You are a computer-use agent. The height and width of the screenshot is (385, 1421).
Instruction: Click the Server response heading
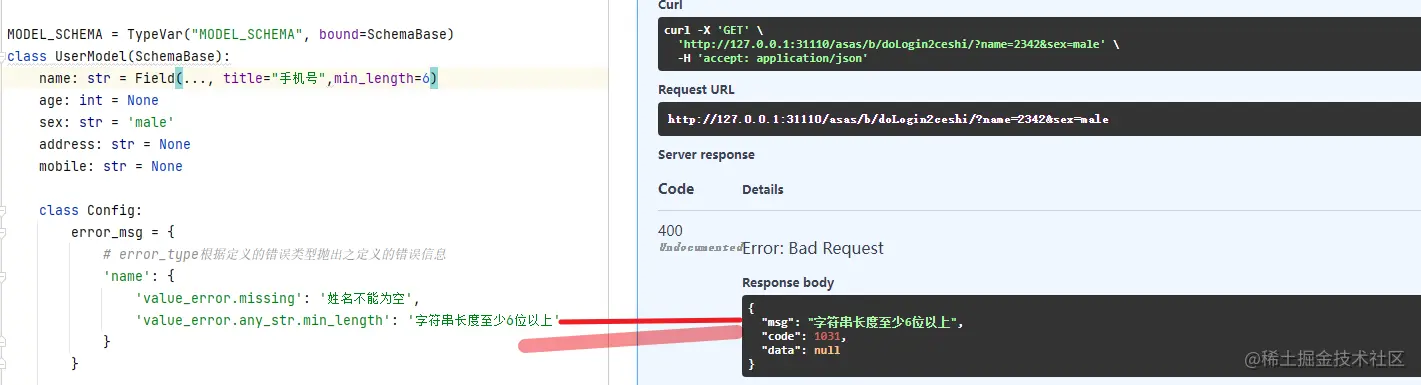coord(706,155)
